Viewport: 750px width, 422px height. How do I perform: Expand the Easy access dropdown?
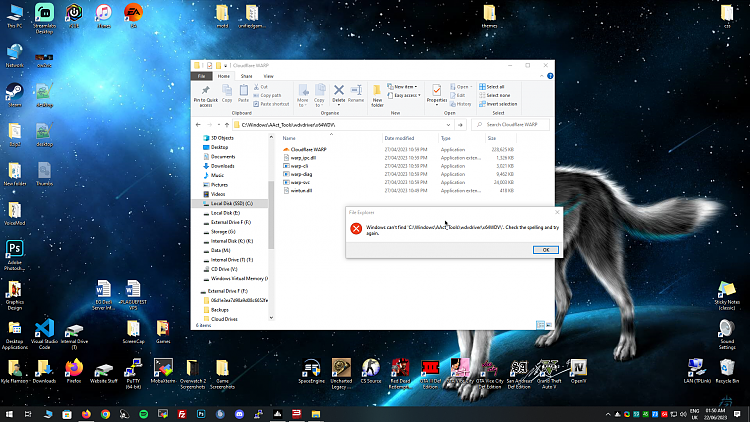pyautogui.click(x=407, y=95)
